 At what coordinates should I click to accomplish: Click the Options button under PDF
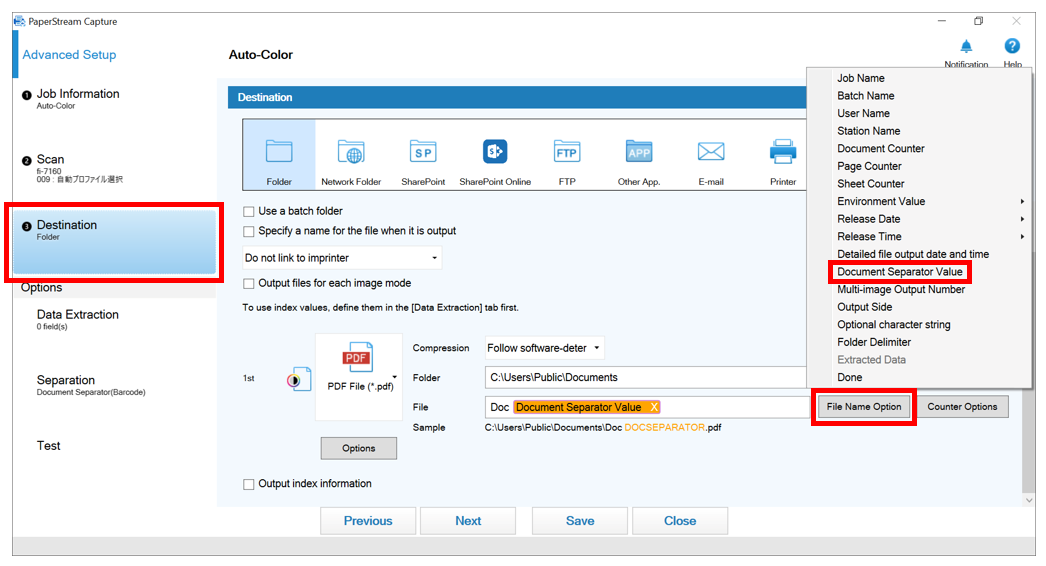tap(358, 449)
